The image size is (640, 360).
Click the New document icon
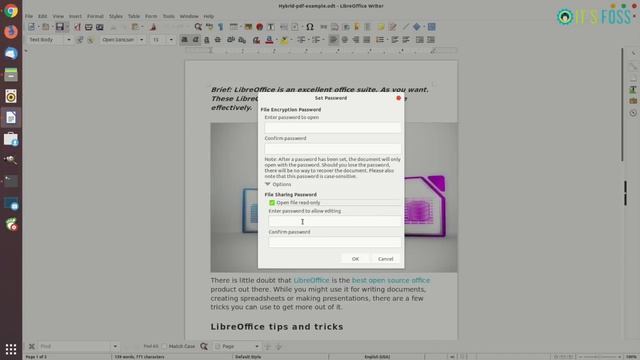click(x=31, y=27)
